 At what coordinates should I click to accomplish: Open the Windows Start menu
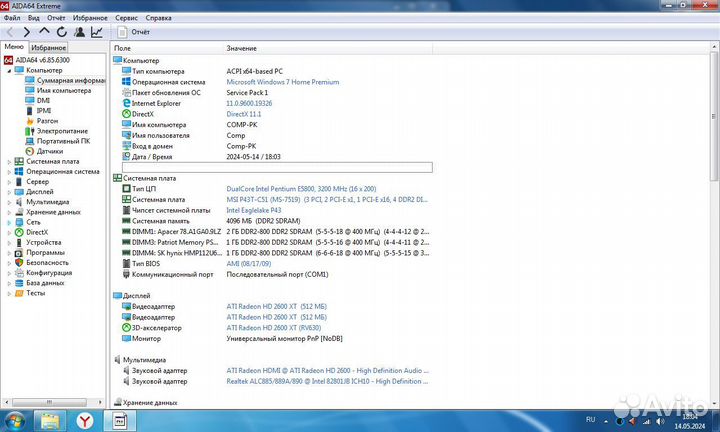point(14,421)
